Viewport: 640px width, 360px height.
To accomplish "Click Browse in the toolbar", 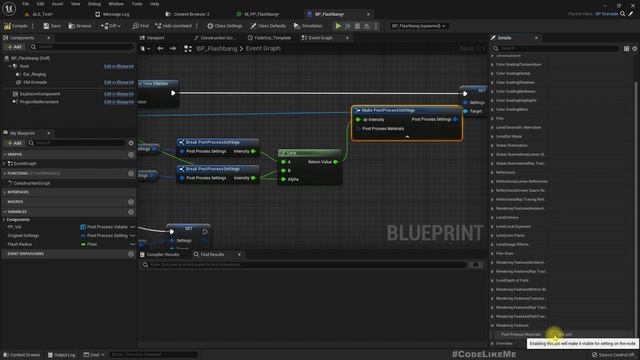I will coord(80,26).
